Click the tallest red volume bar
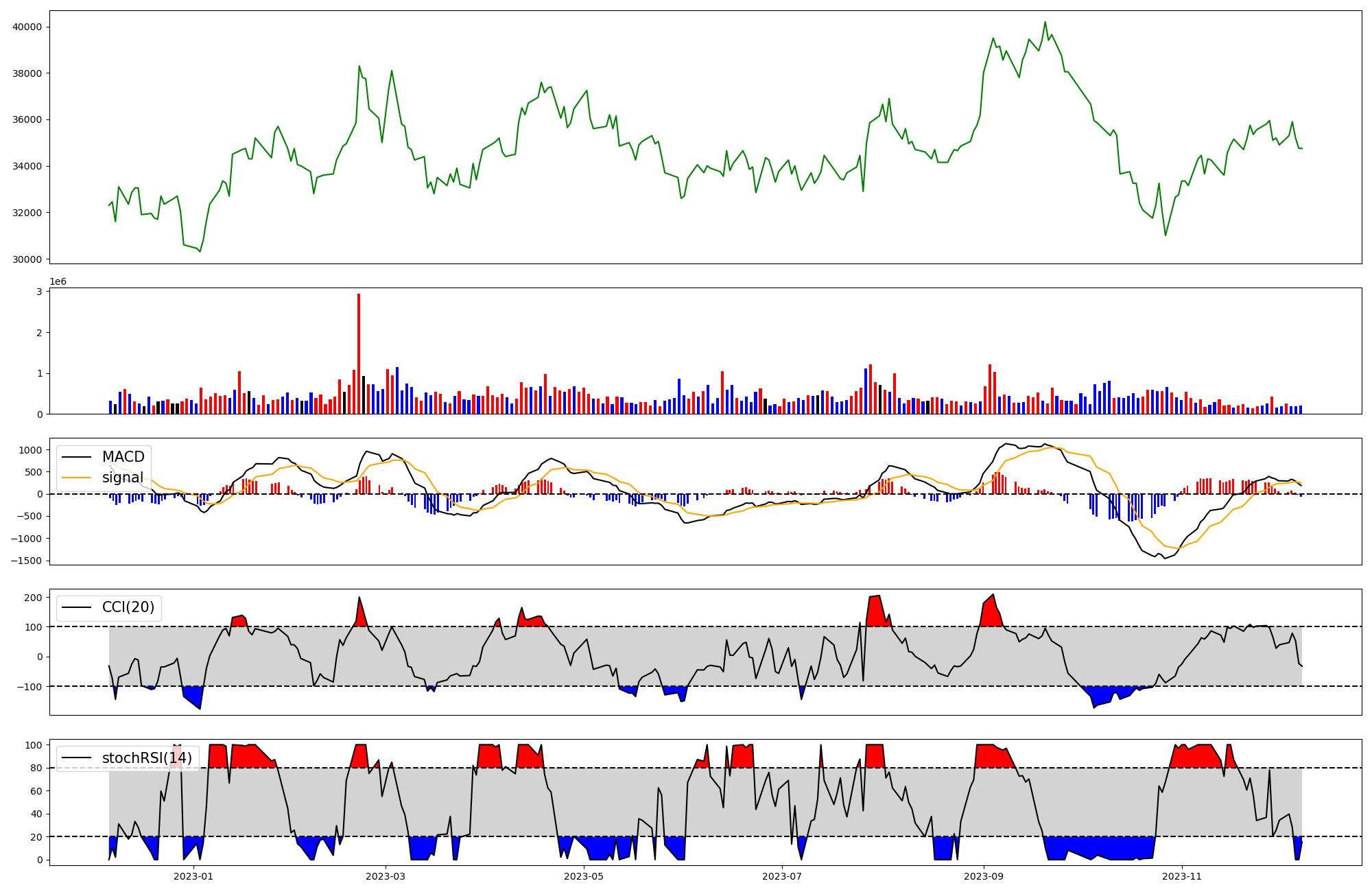 coord(359,354)
